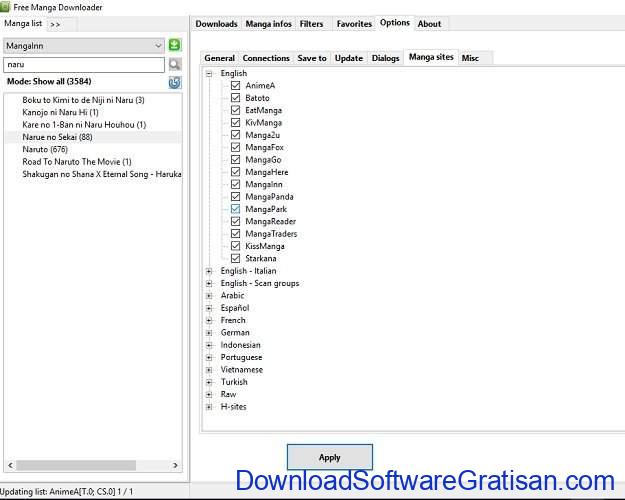Uncheck the MangaFox checkbox

[236, 147]
